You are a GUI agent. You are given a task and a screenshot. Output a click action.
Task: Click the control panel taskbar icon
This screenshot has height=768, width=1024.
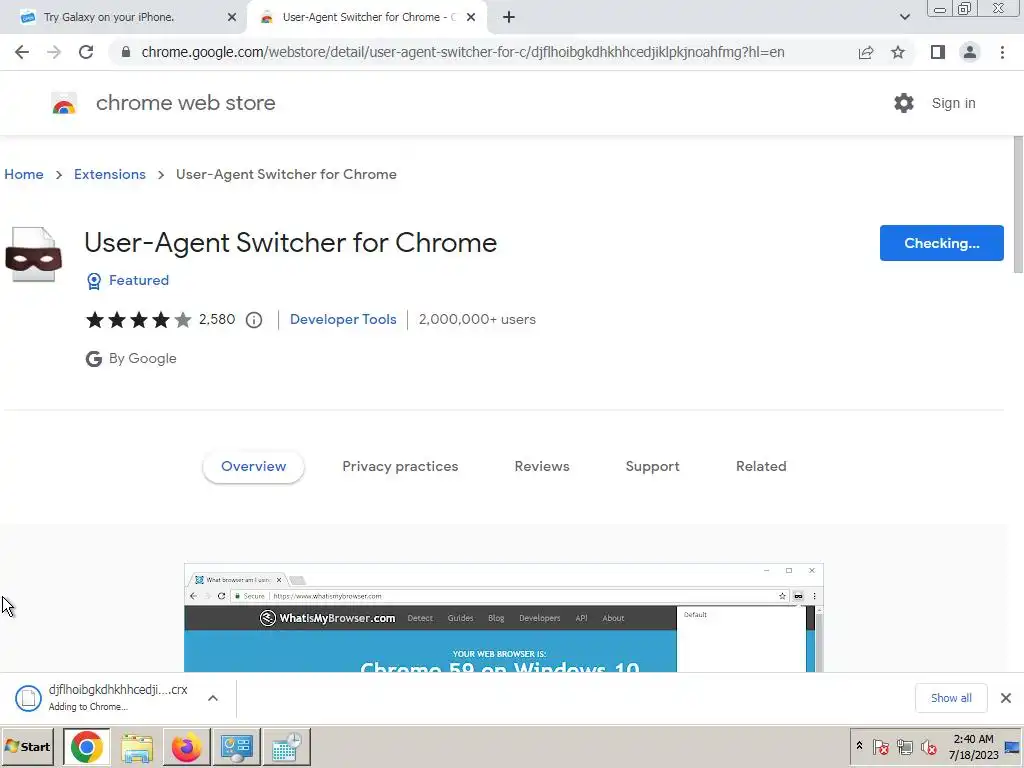tap(236, 746)
